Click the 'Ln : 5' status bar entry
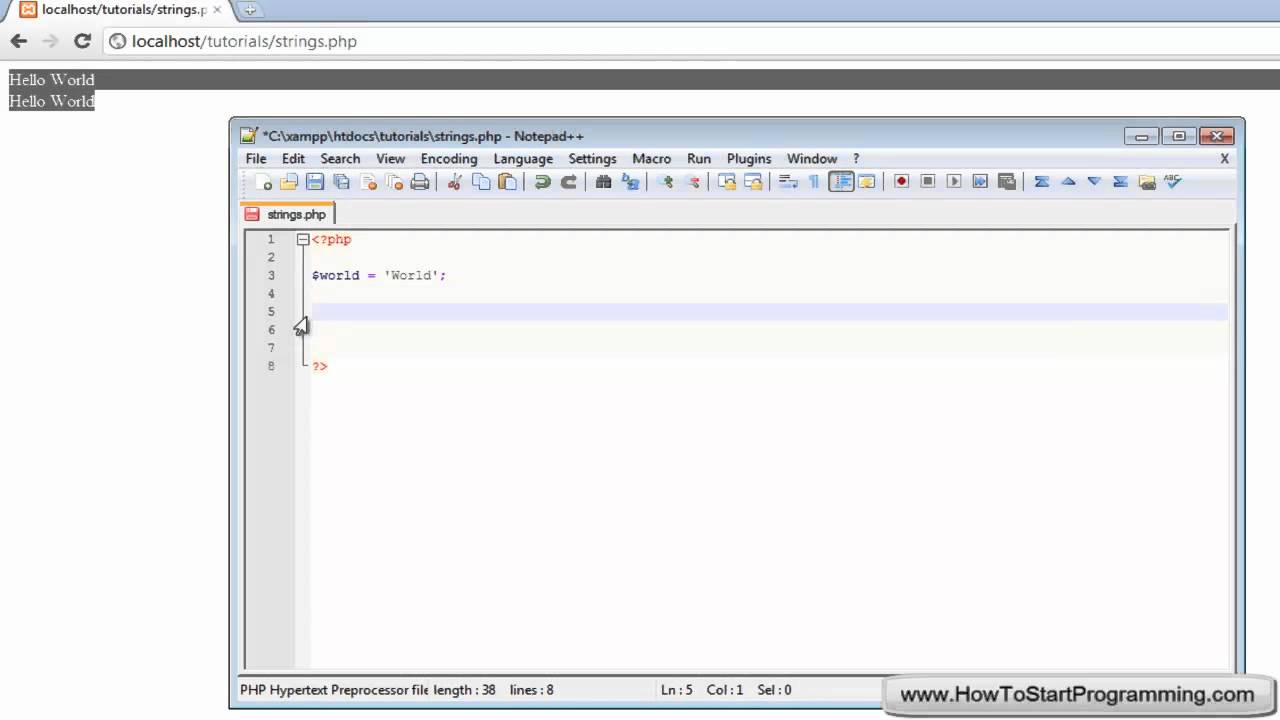 pos(677,690)
